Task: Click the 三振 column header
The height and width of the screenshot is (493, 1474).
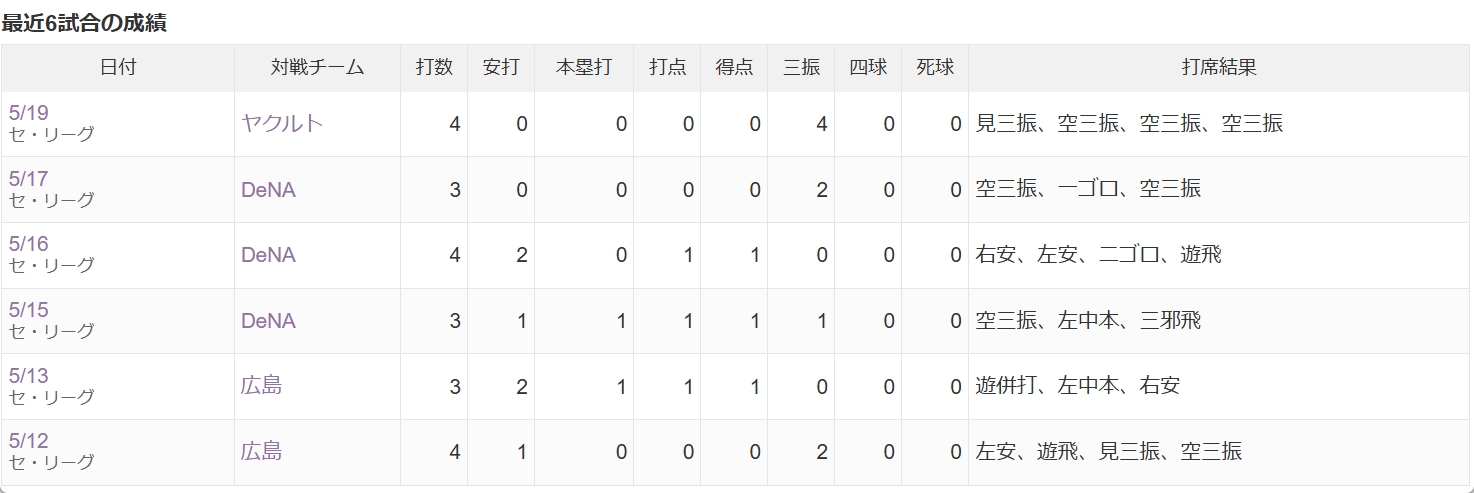Action: click(801, 68)
